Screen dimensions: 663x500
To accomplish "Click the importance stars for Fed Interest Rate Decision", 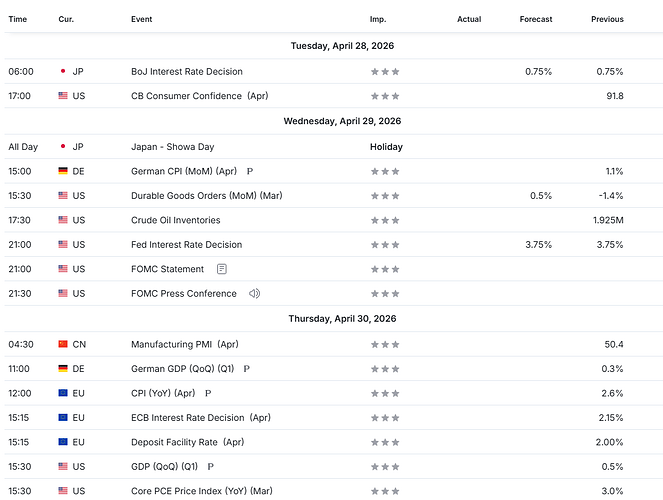I will 385,245.
